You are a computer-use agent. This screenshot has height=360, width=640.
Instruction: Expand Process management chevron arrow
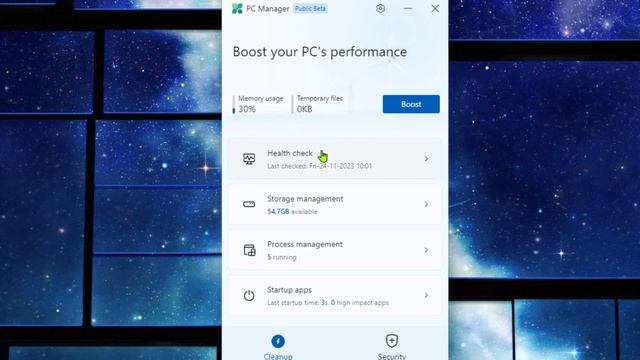tap(426, 250)
